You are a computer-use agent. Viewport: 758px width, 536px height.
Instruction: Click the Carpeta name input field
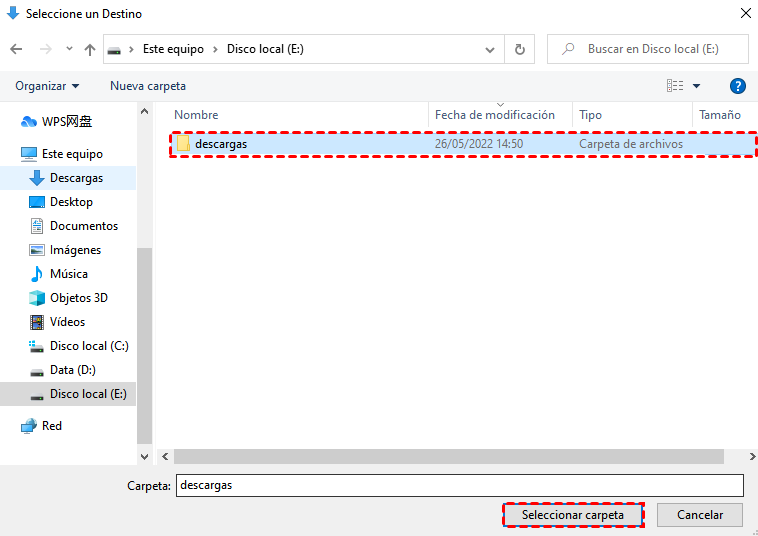point(459,485)
